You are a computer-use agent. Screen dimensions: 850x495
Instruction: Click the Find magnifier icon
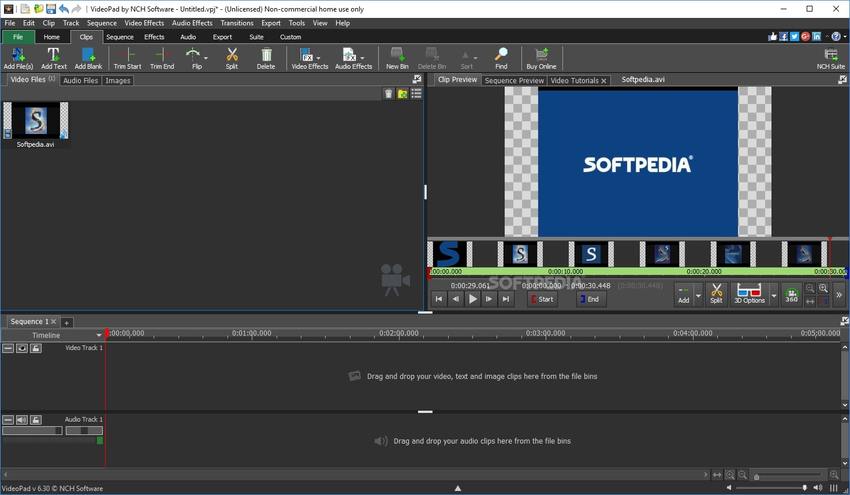[501, 58]
